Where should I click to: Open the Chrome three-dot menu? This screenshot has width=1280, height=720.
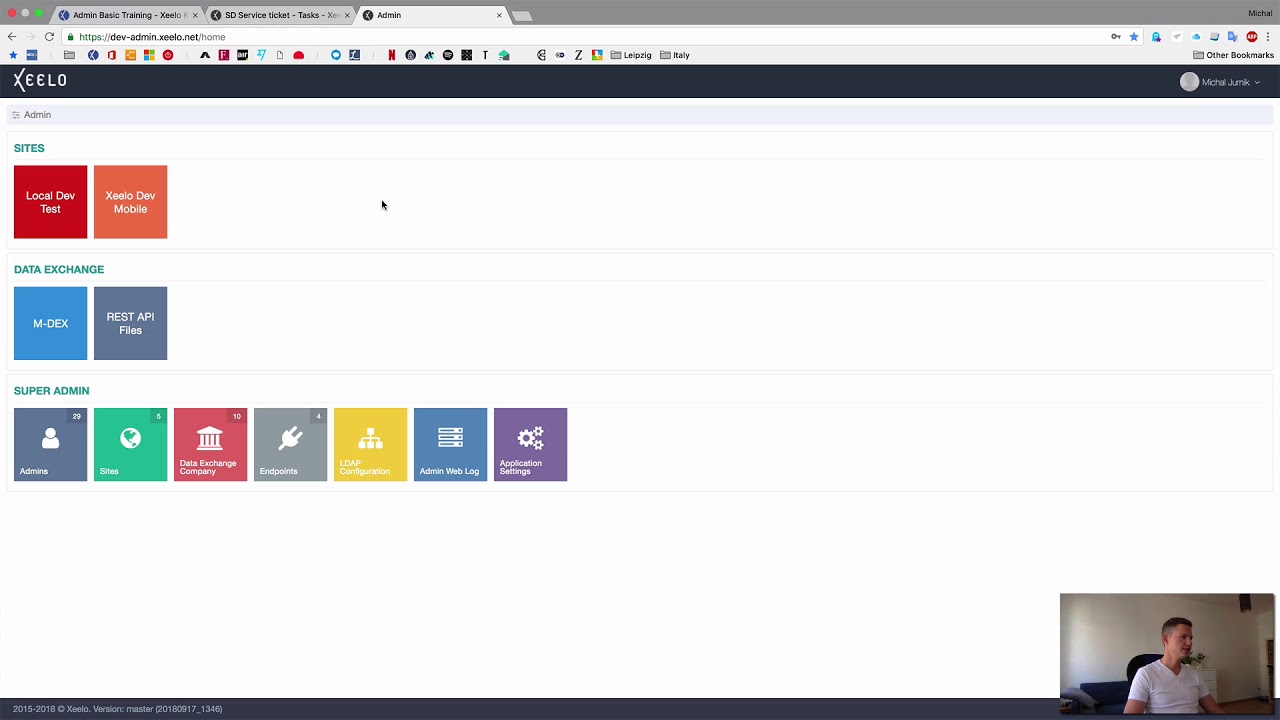(x=1268, y=37)
